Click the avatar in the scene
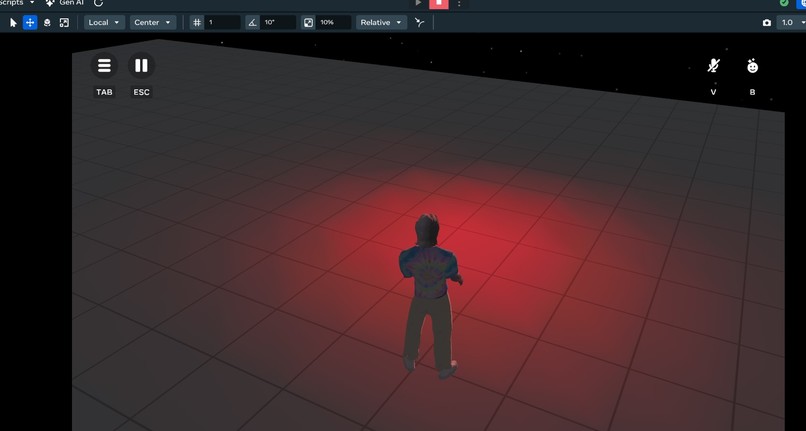This screenshot has width=806, height=431. [x=429, y=296]
